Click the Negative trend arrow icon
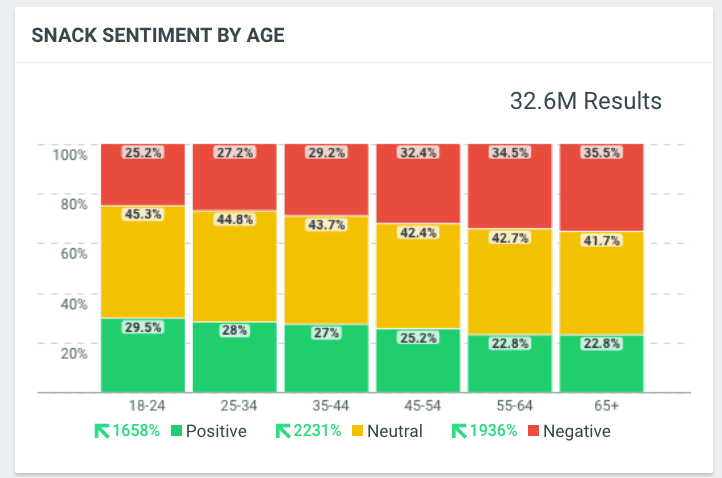722x478 pixels. [461, 432]
